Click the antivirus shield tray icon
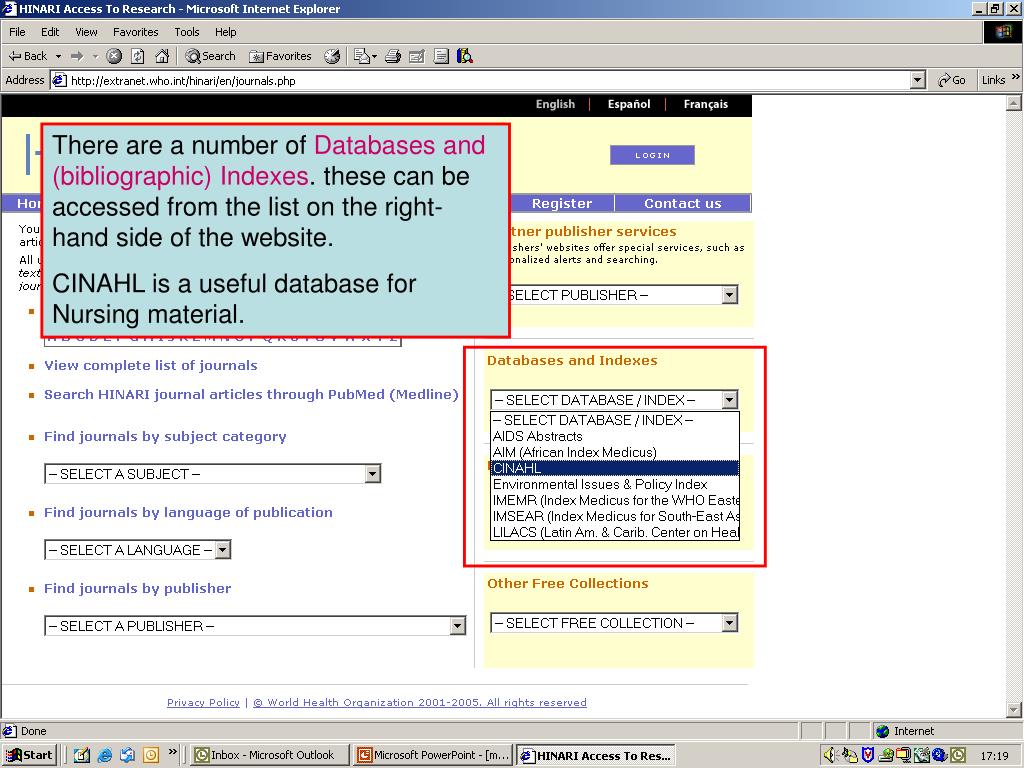This screenshot has height=768, width=1024. pyautogui.click(x=868, y=755)
